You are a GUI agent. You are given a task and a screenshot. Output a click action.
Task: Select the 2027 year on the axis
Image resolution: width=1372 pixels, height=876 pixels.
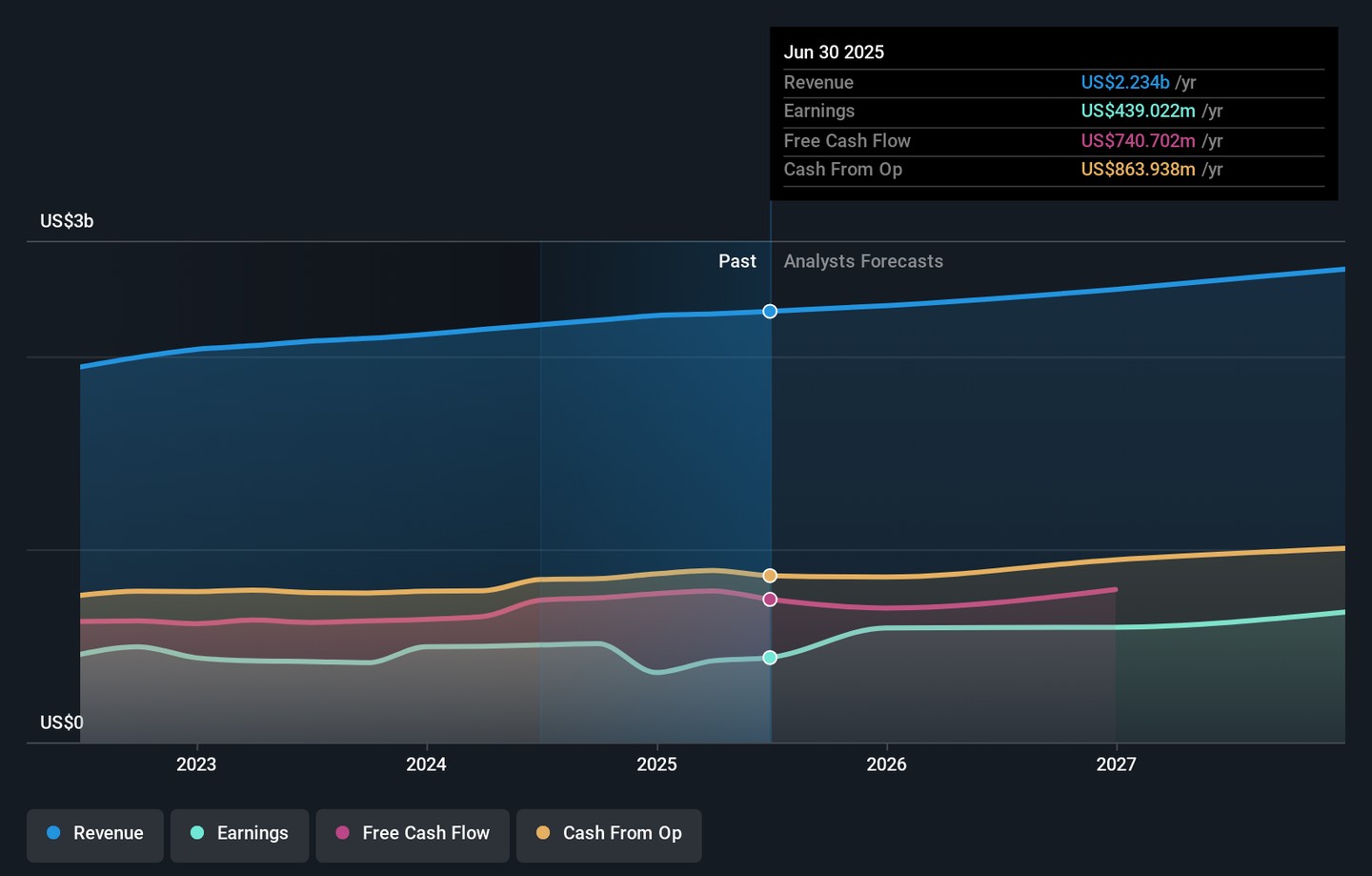pos(1116,764)
